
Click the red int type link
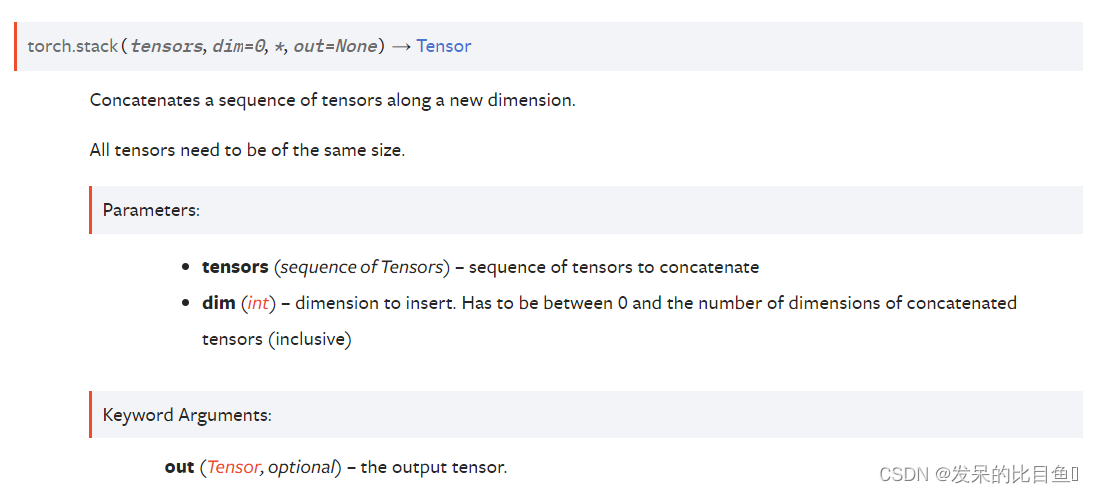point(259,303)
